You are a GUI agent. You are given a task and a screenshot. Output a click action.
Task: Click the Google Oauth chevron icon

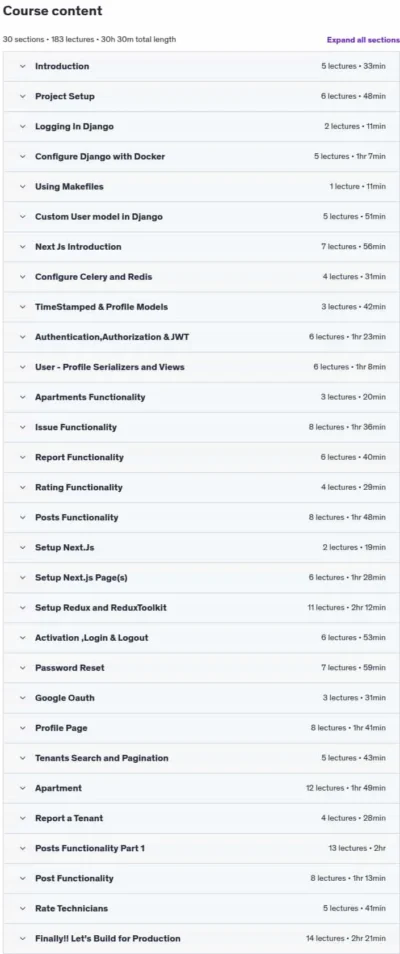[x=23, y=698]
